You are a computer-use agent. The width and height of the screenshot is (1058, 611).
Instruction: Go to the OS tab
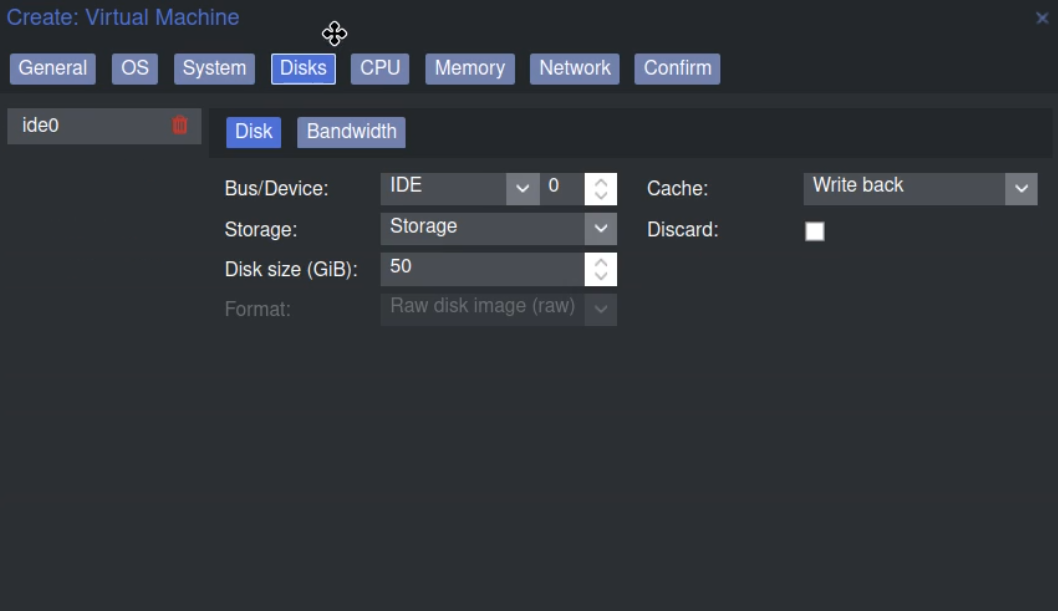tap(135, 68)
